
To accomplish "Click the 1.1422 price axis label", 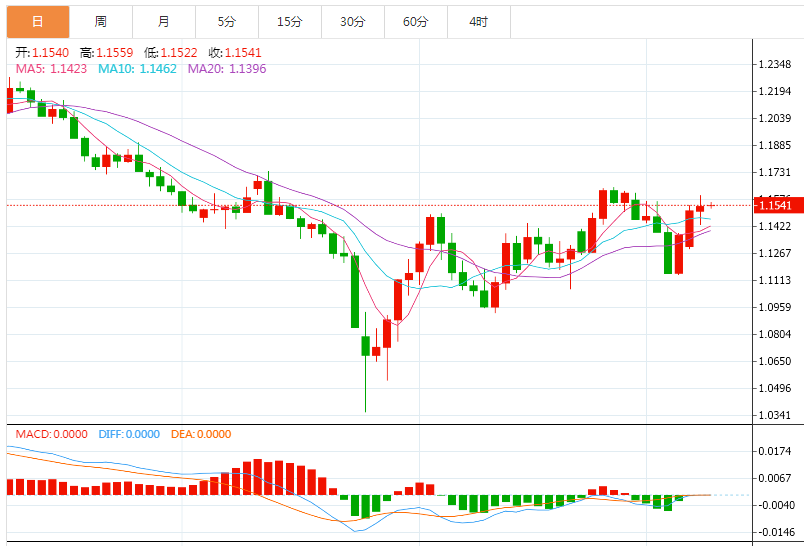I will pyautogui.click(x=775, y=226).
